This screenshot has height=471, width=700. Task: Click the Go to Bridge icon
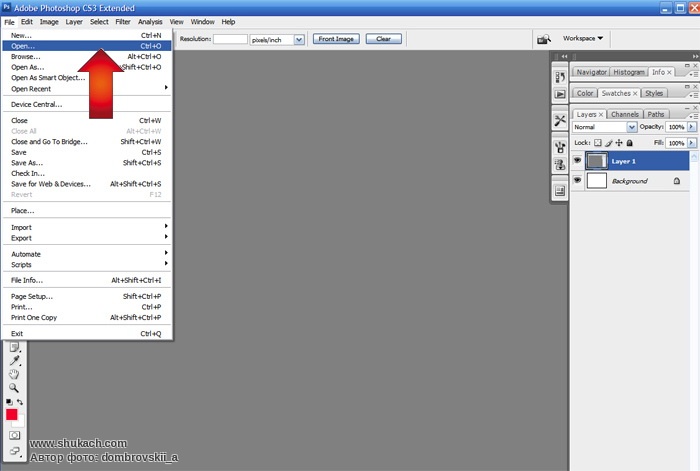click(x=544, y=39)
